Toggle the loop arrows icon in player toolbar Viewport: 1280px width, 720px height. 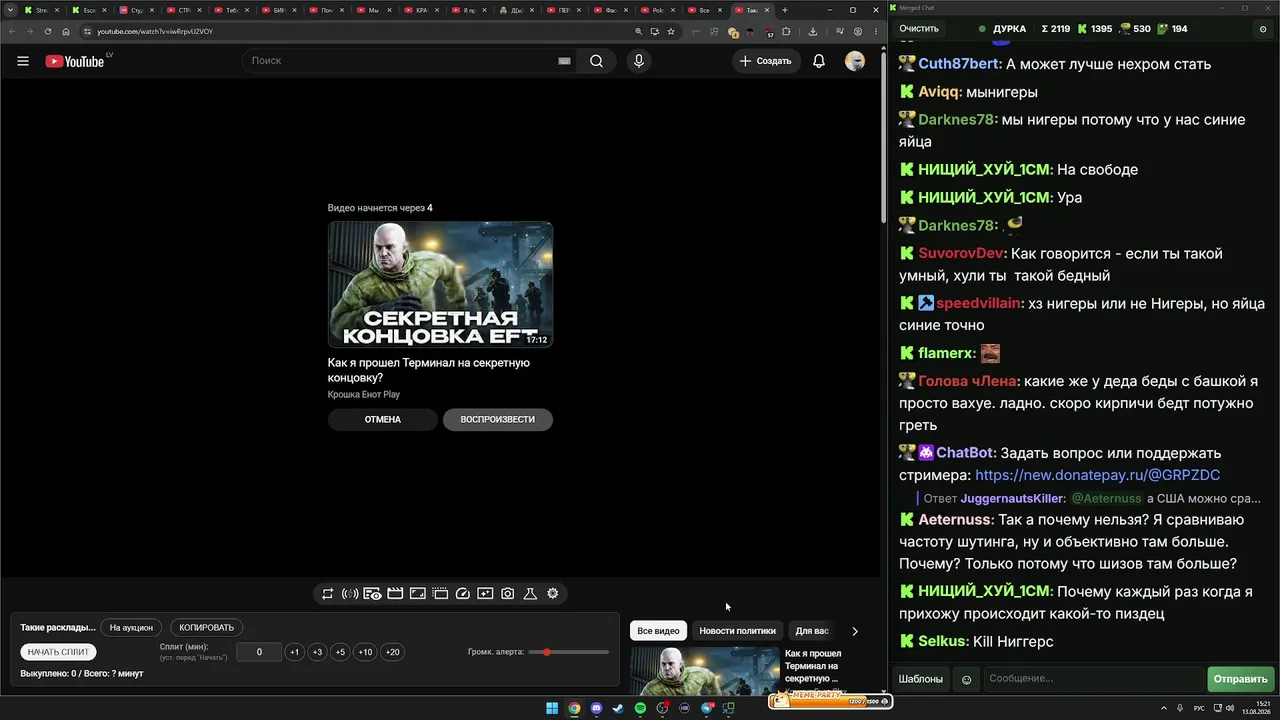[327, 594]
